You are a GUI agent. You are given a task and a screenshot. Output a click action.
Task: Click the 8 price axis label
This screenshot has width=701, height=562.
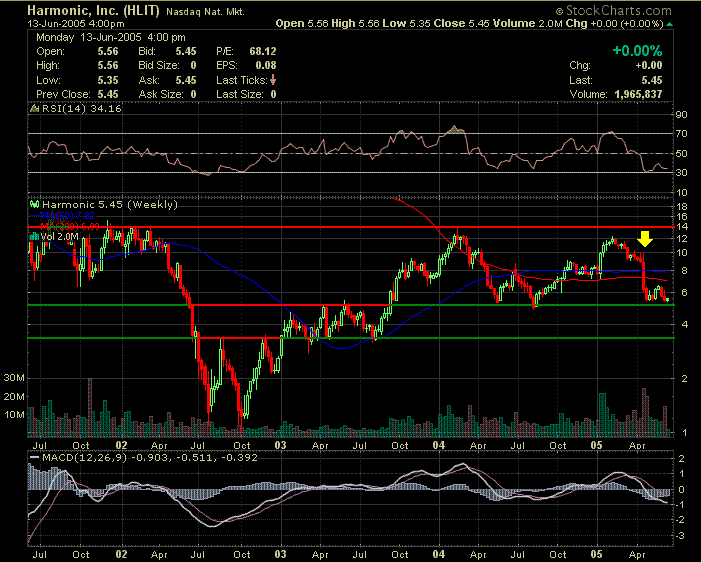pos(684,270)
